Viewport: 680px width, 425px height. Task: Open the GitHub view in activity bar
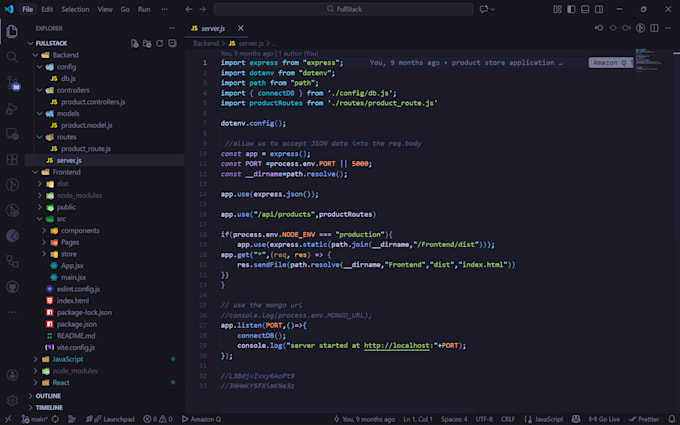12,287
